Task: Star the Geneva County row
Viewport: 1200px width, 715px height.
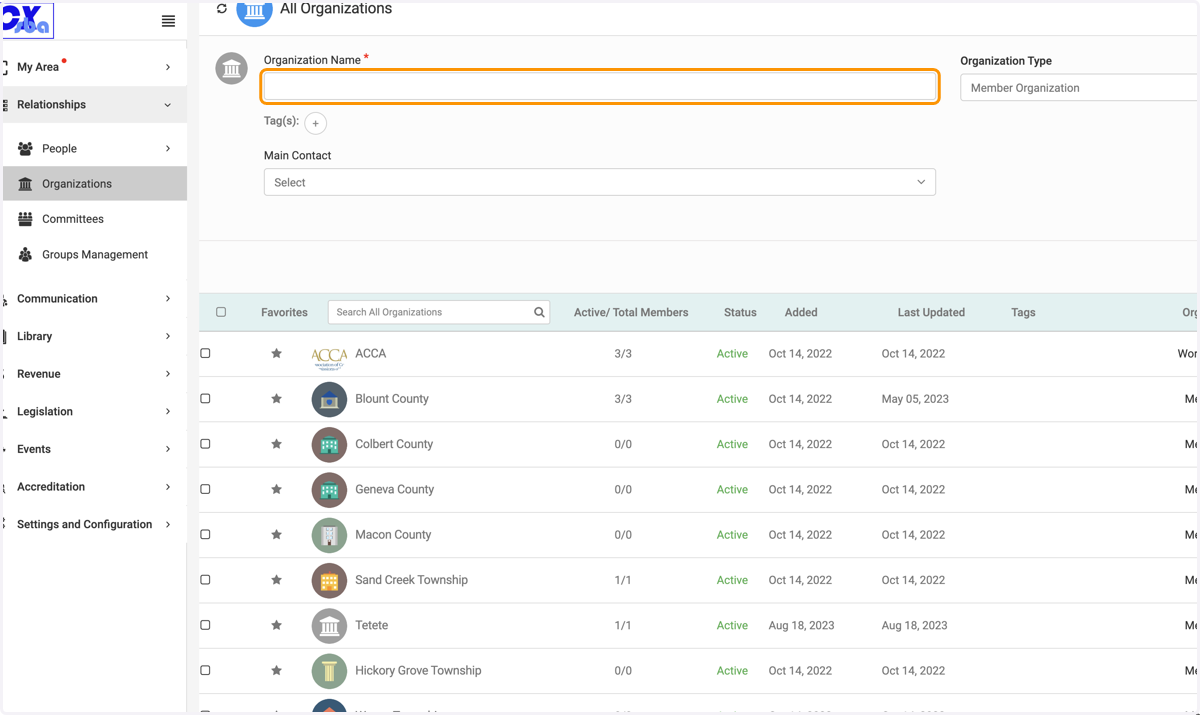Action: (277, 489)
